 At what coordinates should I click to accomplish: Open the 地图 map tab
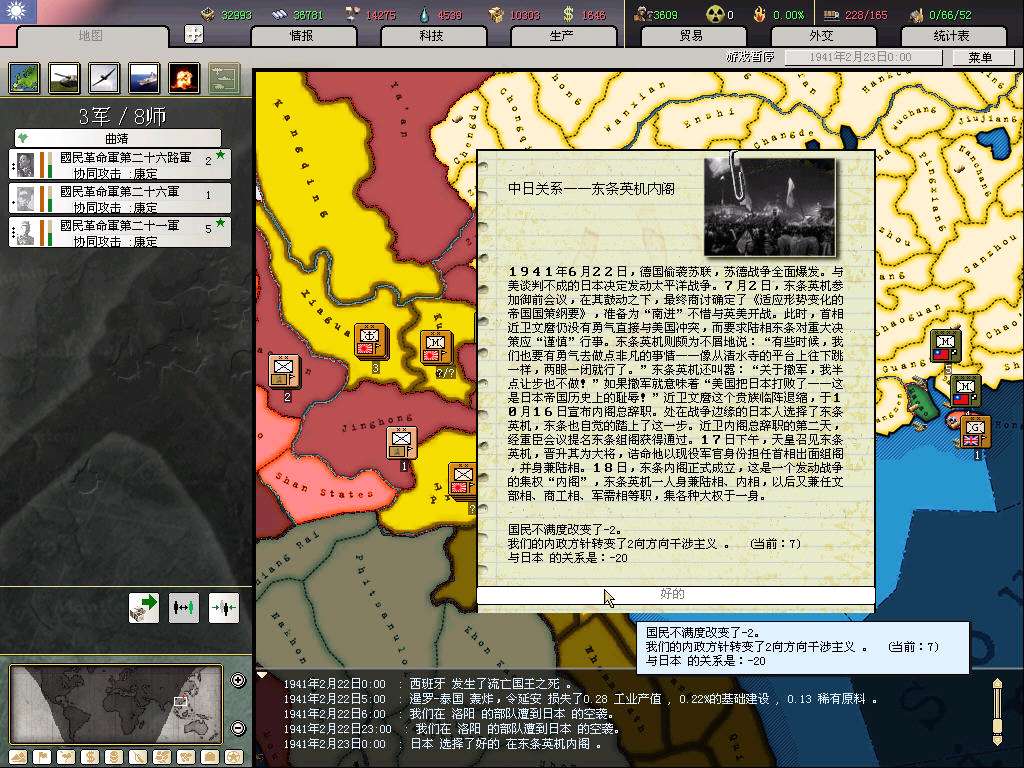pyautogui.click(x=91, y=36)
